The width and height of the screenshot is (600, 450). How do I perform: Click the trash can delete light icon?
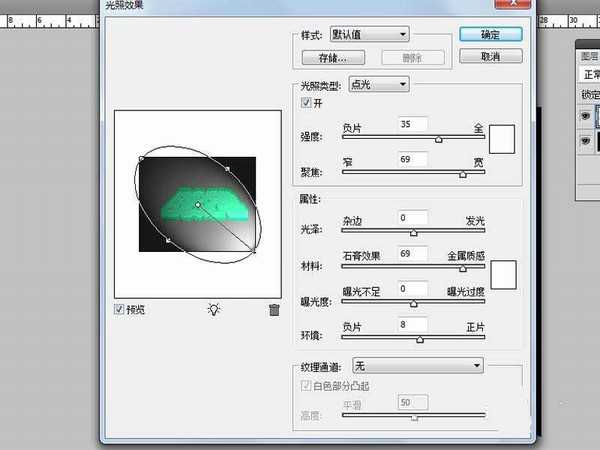(x=274, y=310)
